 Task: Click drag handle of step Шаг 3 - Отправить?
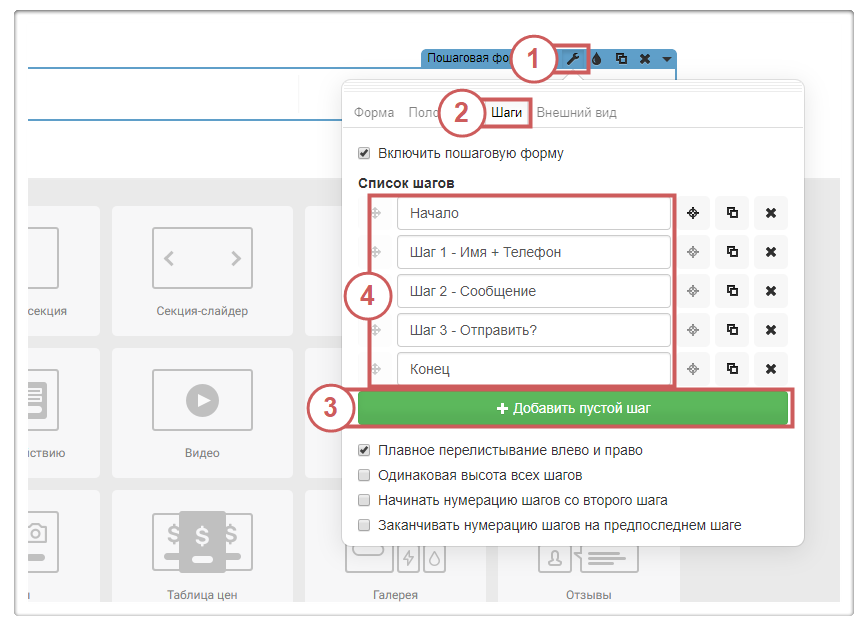376,330
